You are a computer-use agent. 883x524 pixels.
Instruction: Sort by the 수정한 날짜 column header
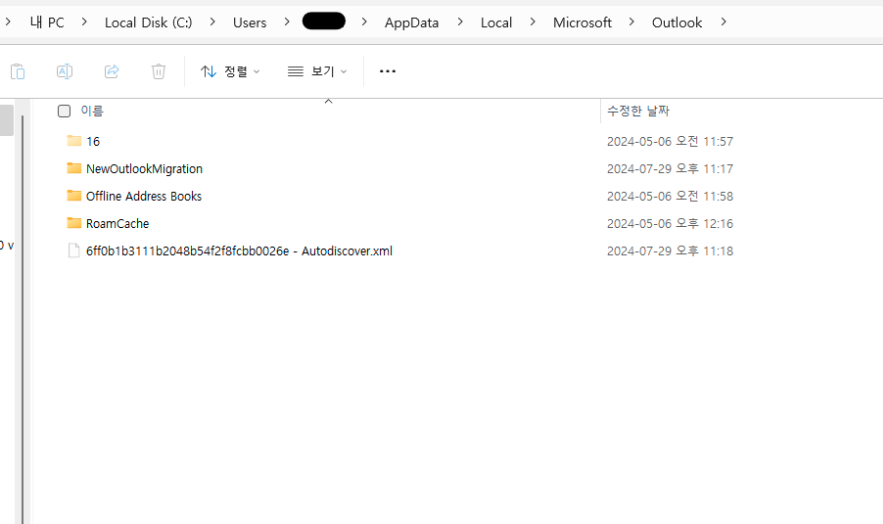[638, 111]
